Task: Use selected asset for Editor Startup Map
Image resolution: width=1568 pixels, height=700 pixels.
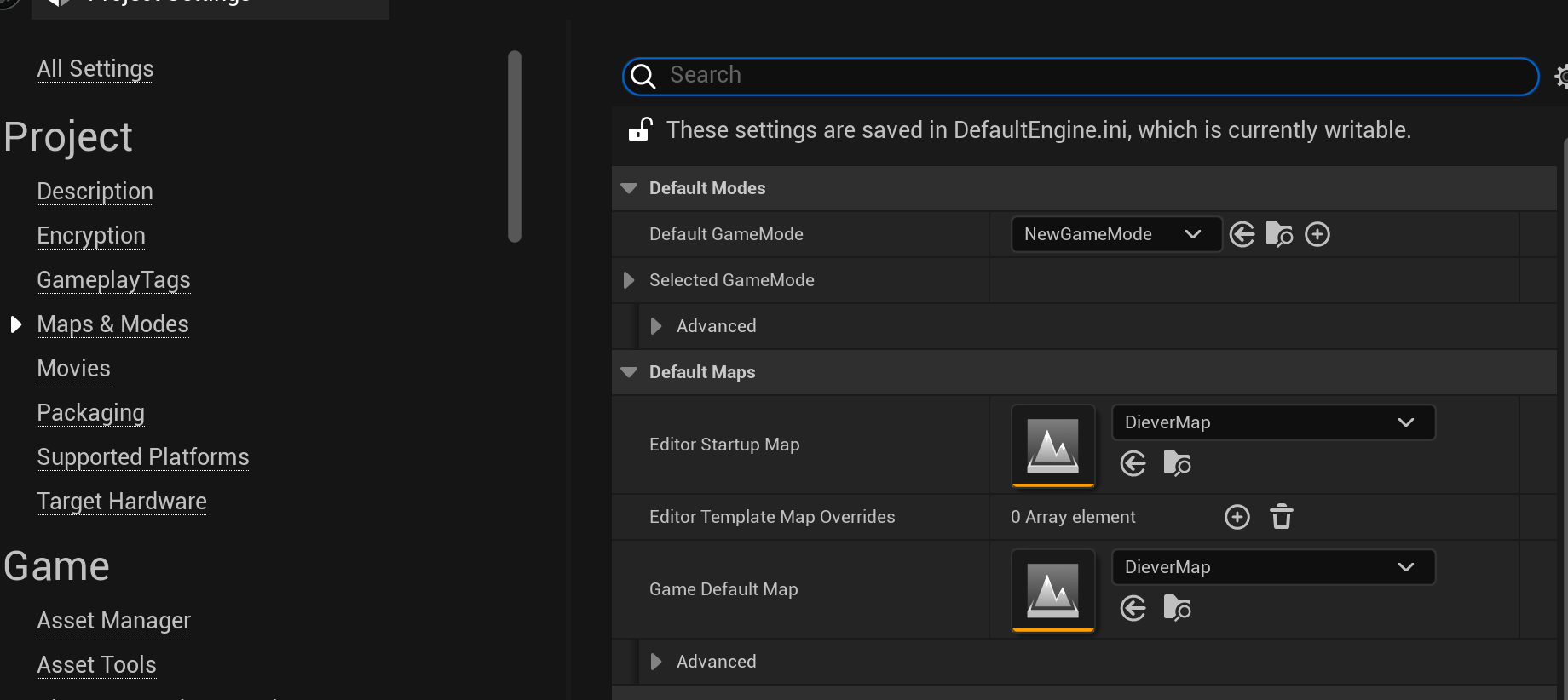Action: (x=1133, y=464)
